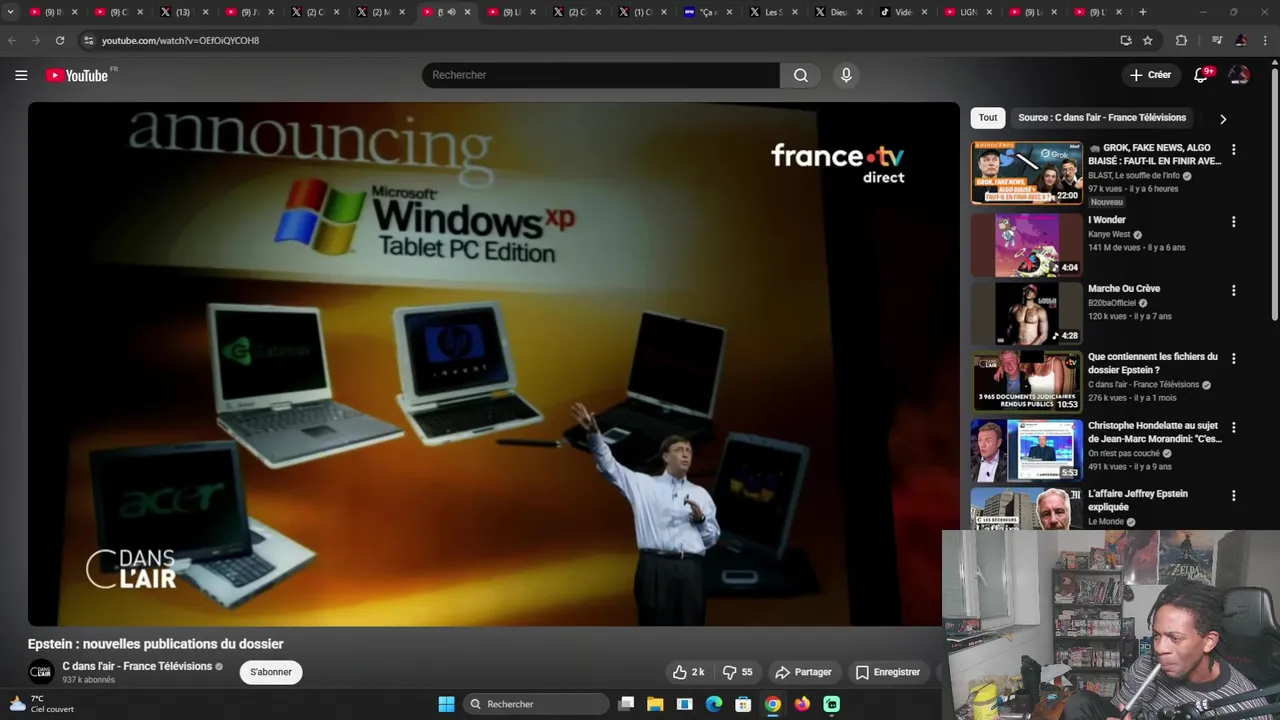Open options for L'affaire Jeffrey Epstein video
Viewport: 1280px width, 720px height.
[x=1233, y=495]
